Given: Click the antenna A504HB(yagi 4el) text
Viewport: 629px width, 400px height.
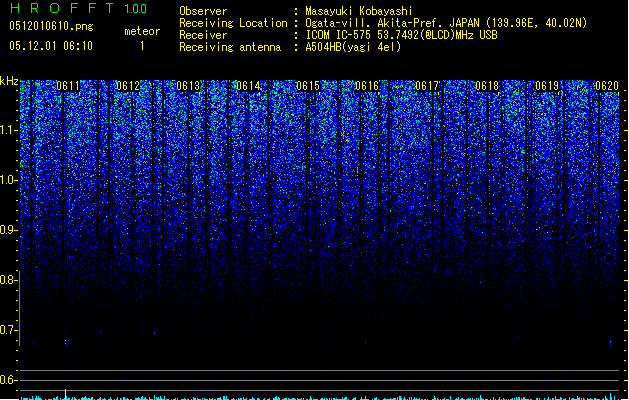Looking at the screenshot, I should click(x=353, y=47).
